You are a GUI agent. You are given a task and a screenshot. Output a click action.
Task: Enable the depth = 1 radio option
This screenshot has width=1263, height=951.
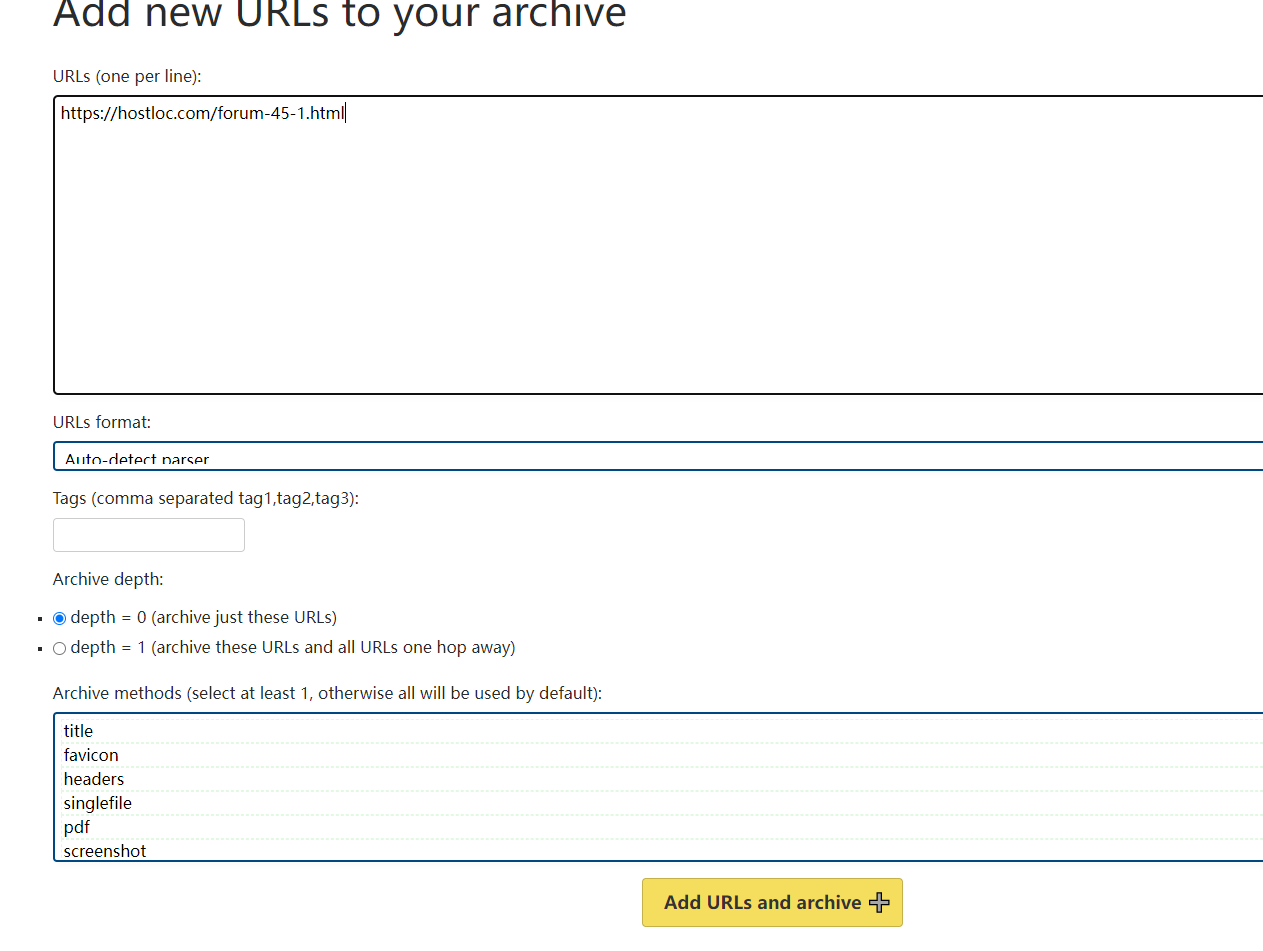pos(60,648)
